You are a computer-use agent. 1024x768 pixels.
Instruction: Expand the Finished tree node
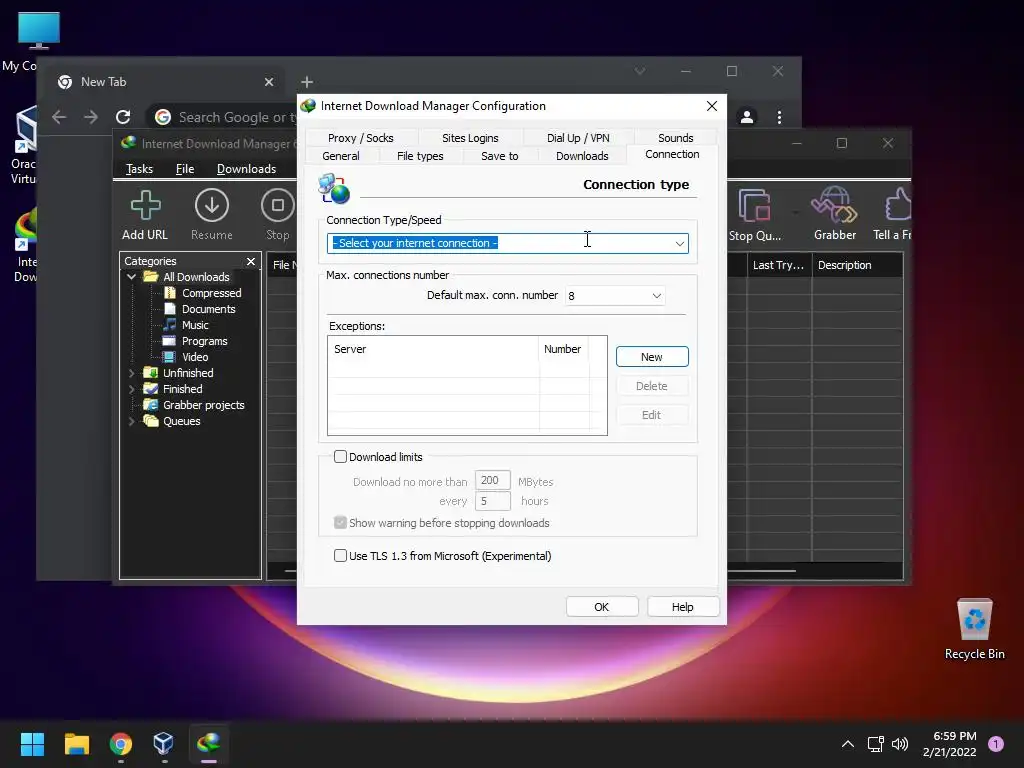(x=131, y=389)
